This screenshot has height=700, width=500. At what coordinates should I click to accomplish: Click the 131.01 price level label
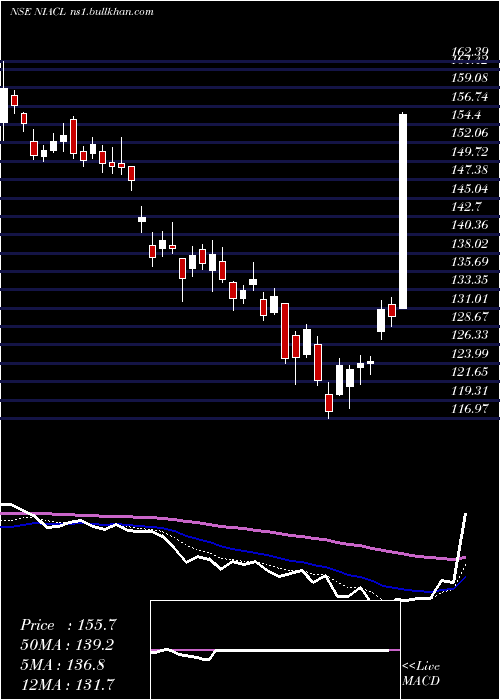coord(471,299)
